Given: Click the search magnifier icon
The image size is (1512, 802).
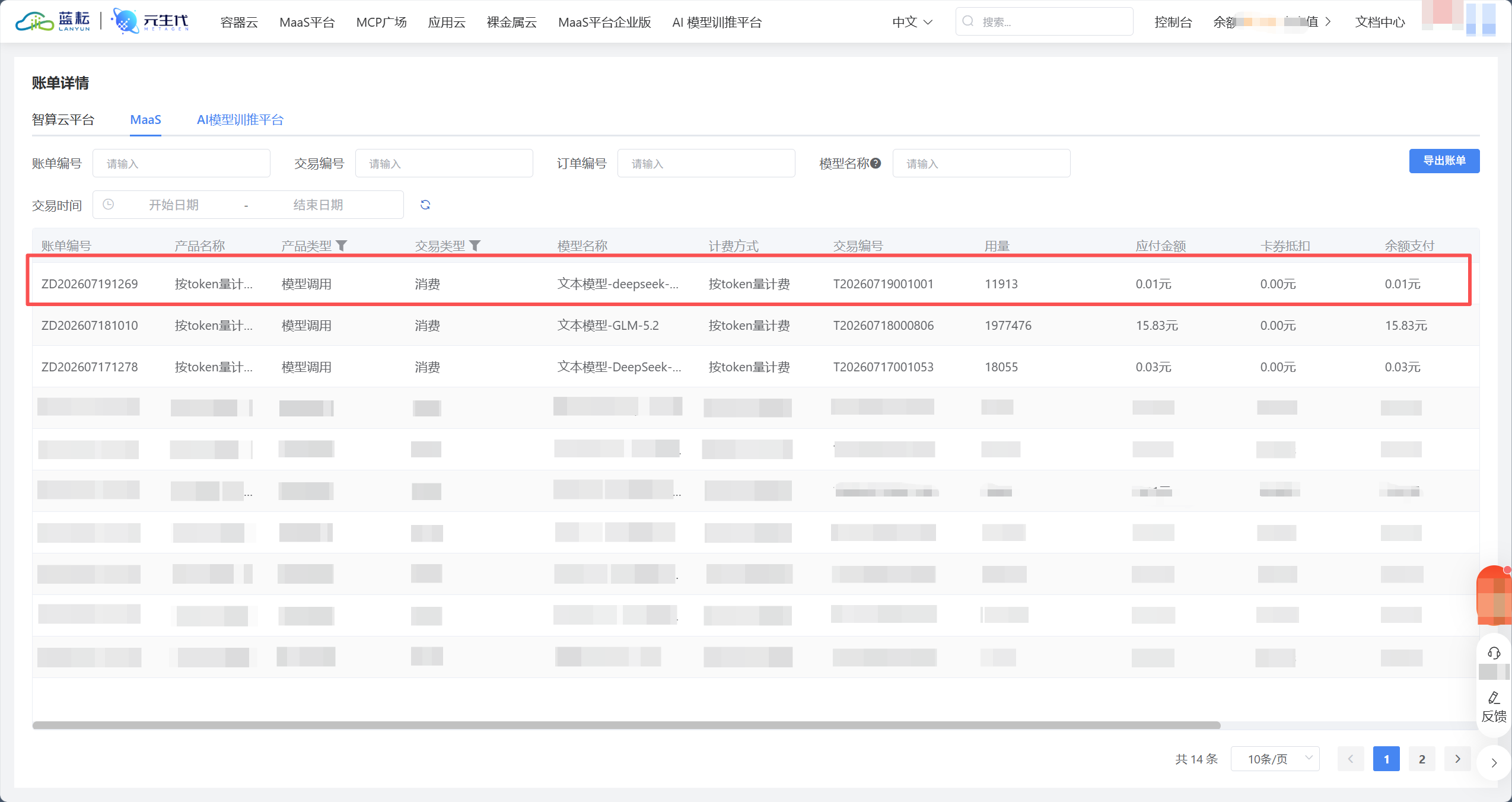Looking at the screenshot, I should coord(968,21).
